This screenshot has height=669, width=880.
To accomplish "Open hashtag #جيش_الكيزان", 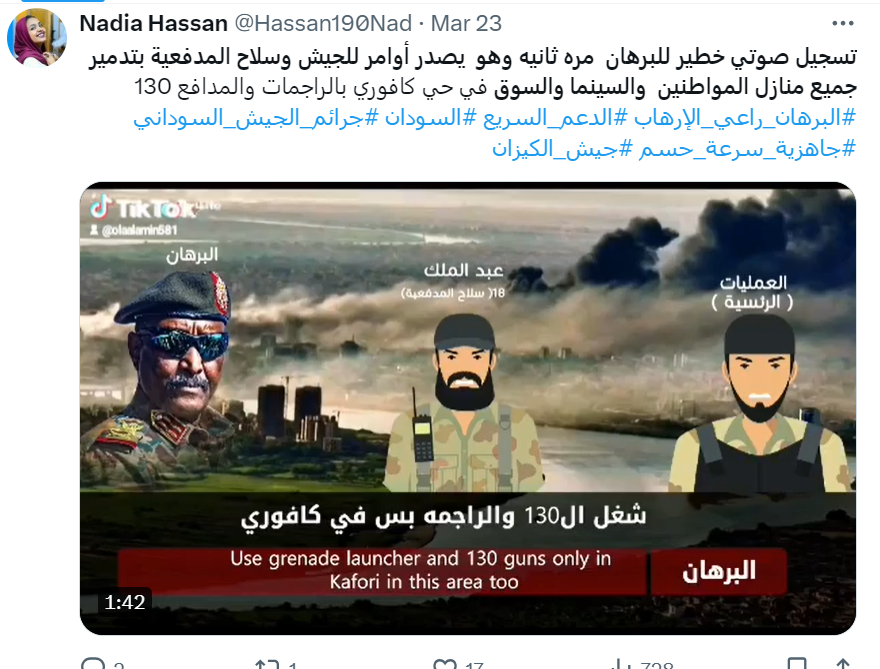I will tap(562, 149).
